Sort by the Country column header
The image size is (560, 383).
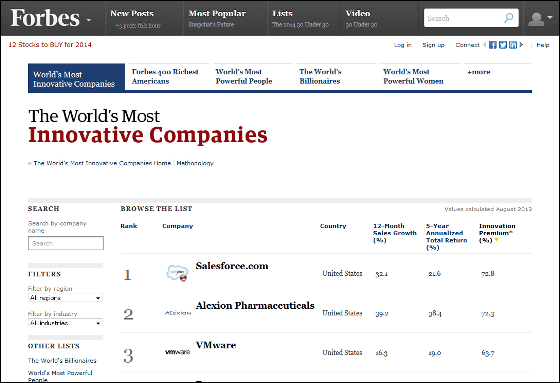coord(333,226)
